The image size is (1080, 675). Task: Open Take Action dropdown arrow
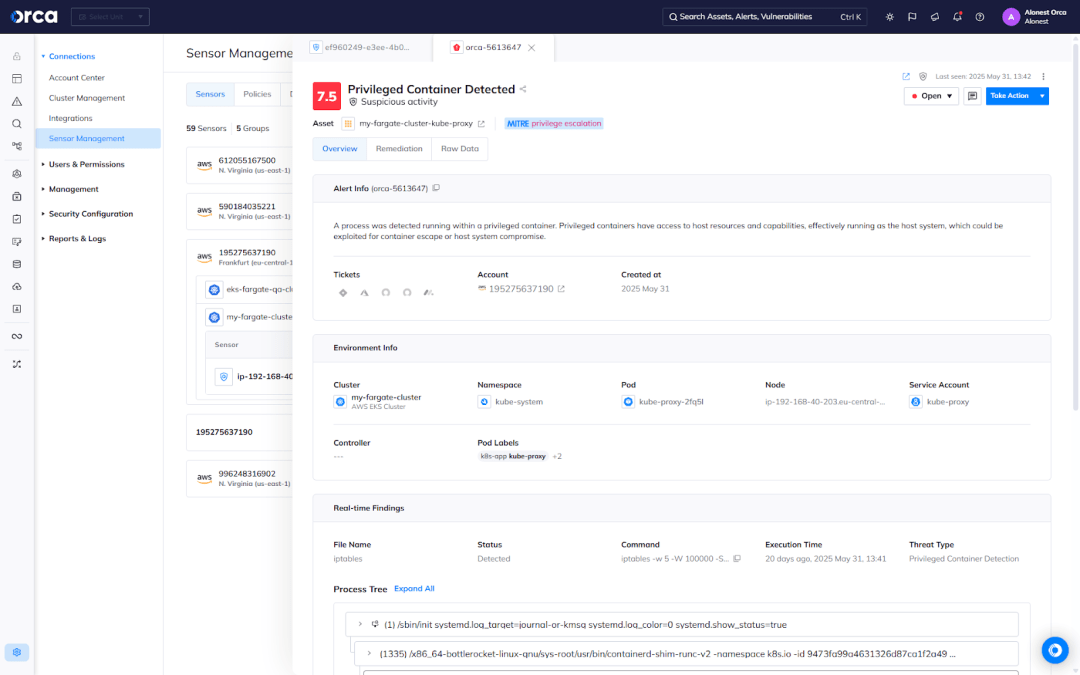[x=1042, y=96]
